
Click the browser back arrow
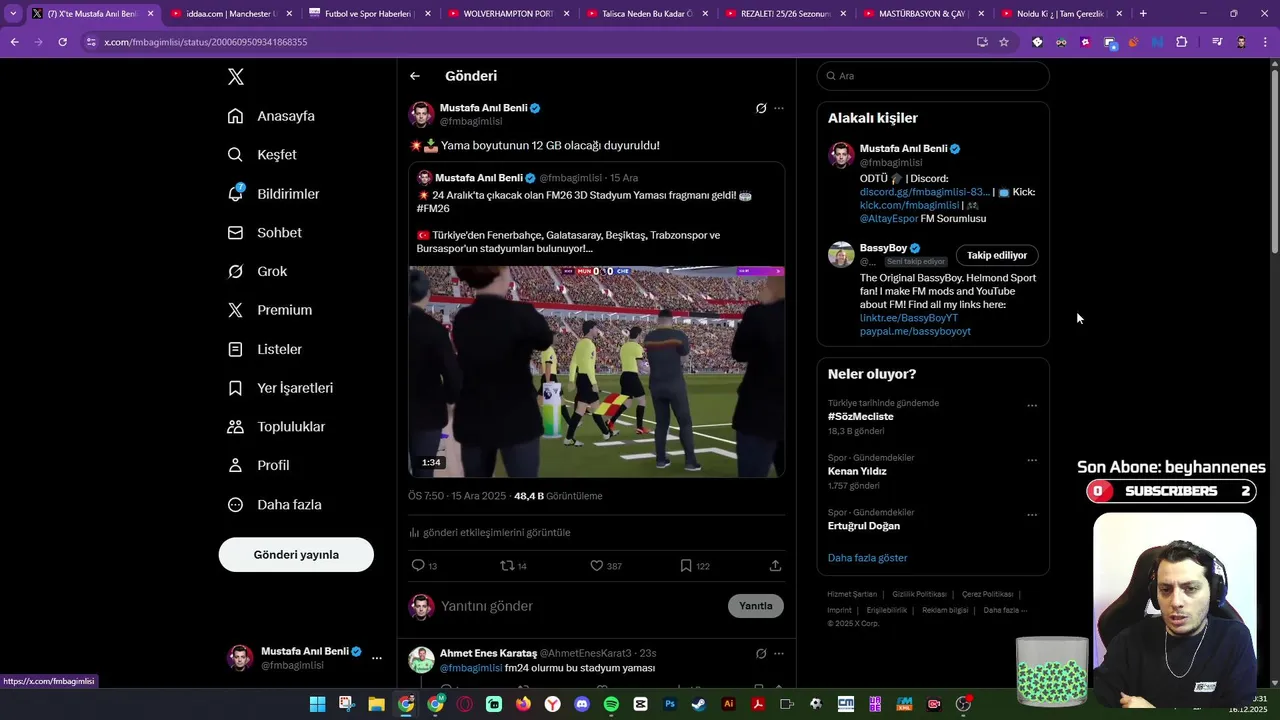click(14, 42)
